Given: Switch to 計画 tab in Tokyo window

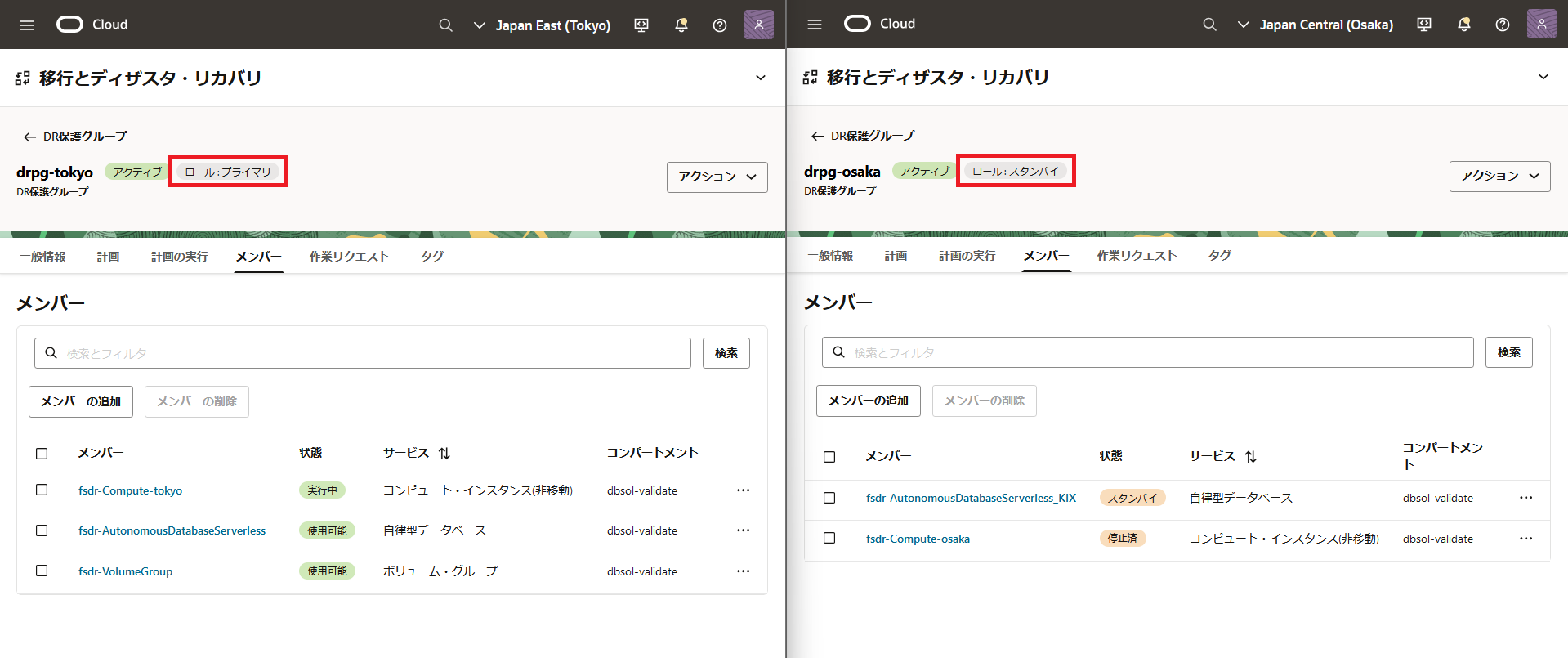Looking at the screenshot, I should 108,257.
